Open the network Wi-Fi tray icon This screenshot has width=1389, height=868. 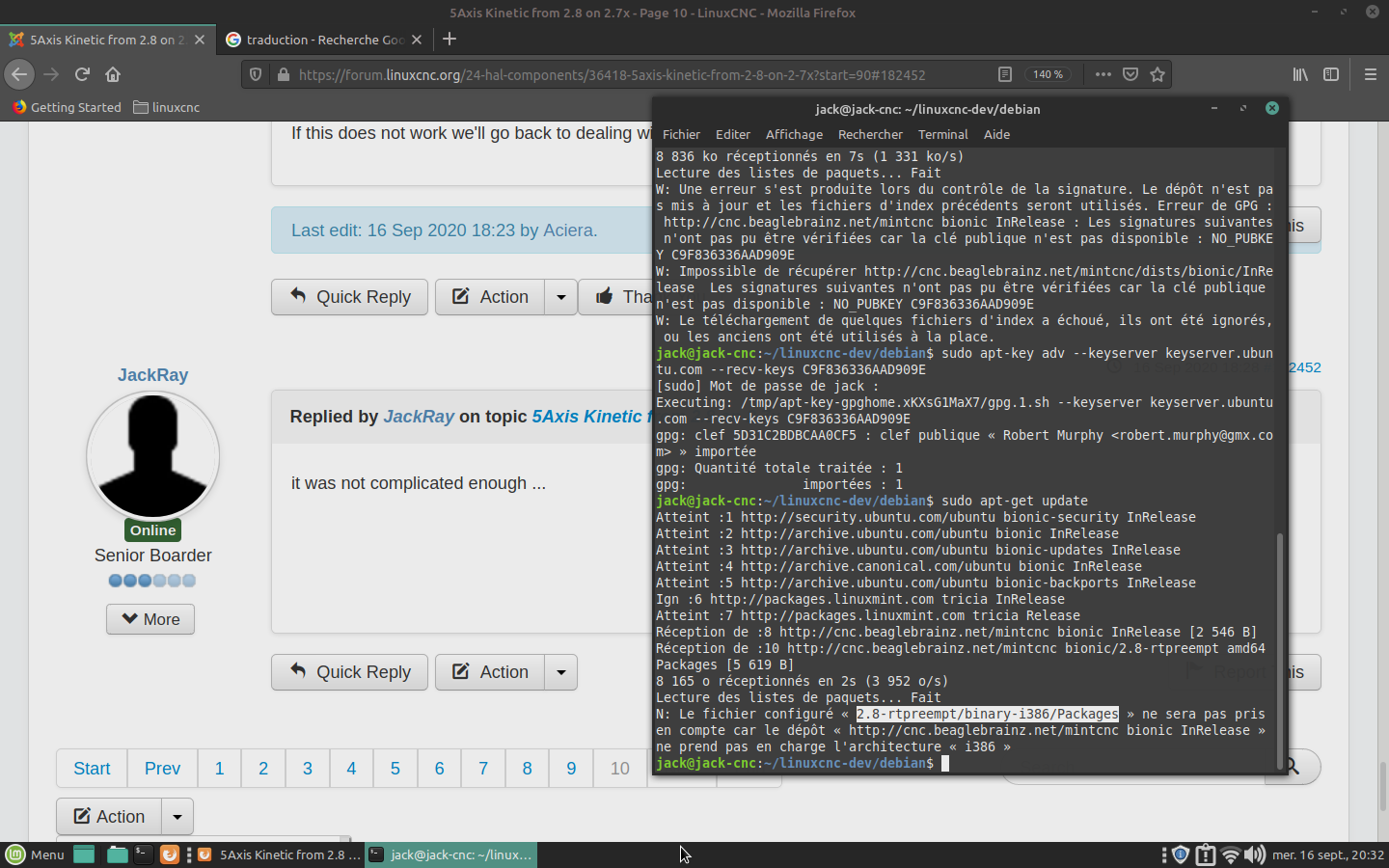coord(1230,854)
